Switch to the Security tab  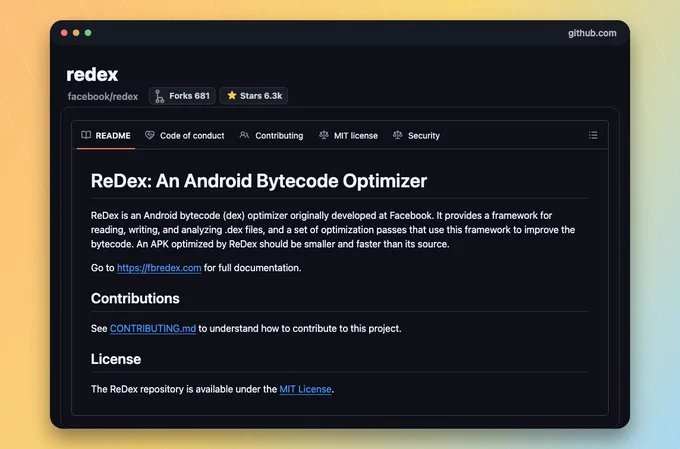click(416, 136)
